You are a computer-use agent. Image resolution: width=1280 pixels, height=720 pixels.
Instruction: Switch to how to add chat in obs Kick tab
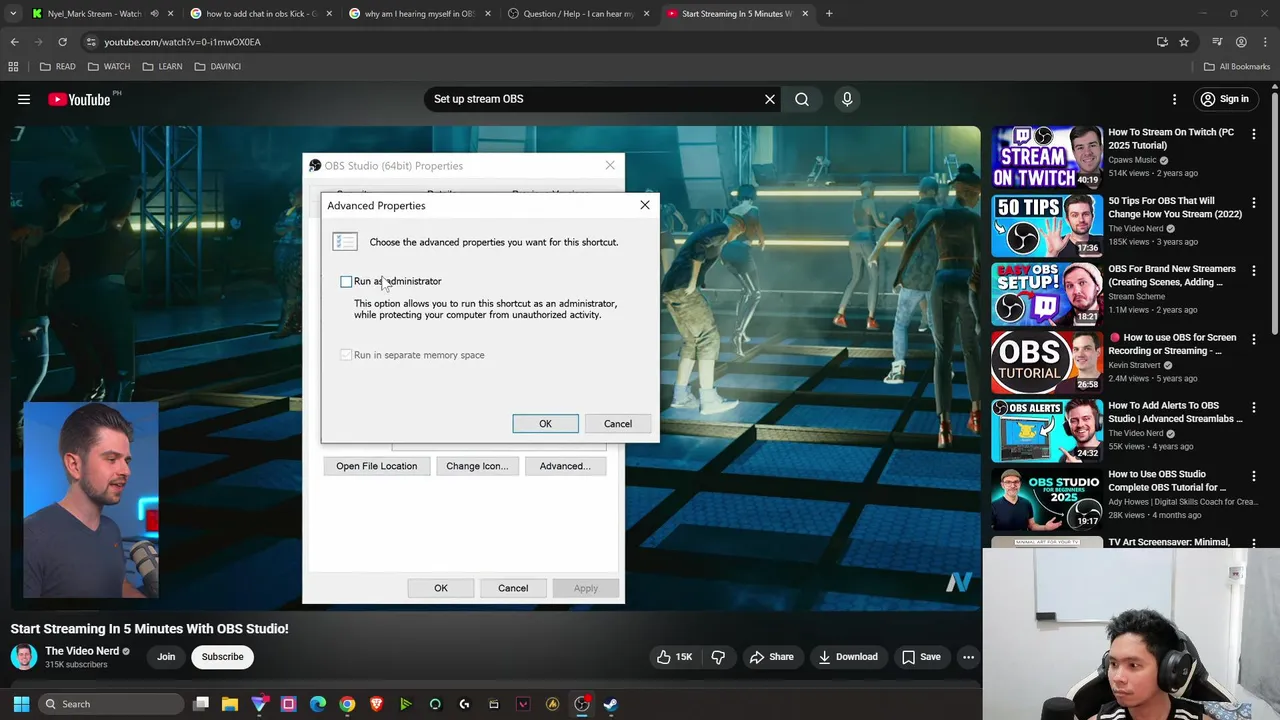(x=260, y=14)
